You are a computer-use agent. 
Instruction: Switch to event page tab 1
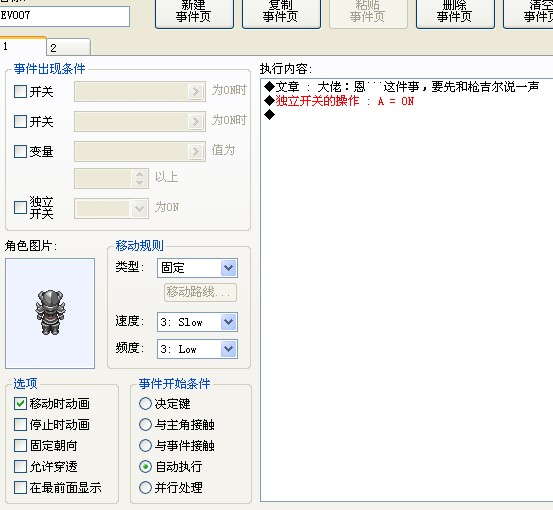click(22, 46)
